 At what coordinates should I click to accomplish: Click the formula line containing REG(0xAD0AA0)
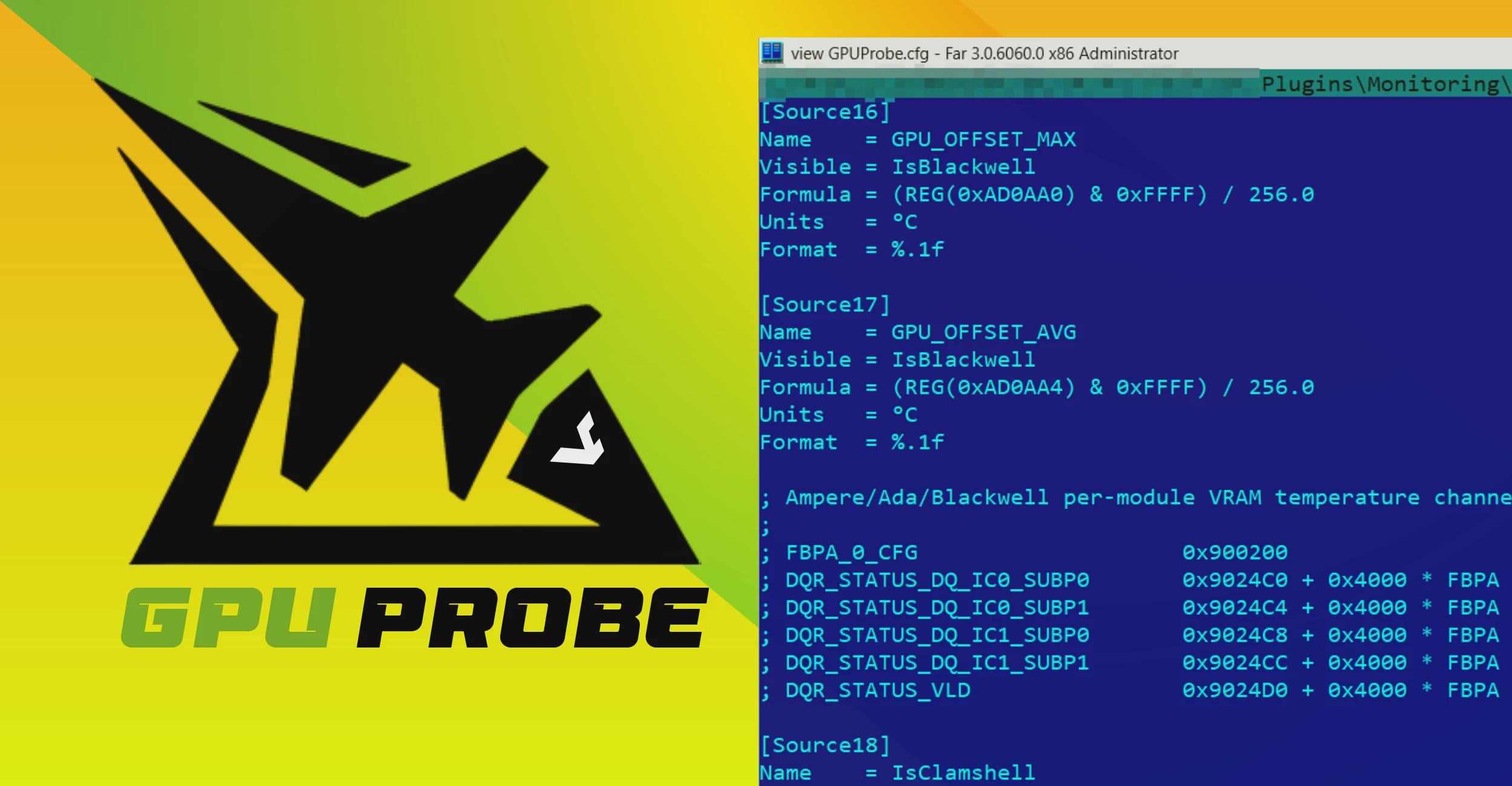coord(1037,195)
